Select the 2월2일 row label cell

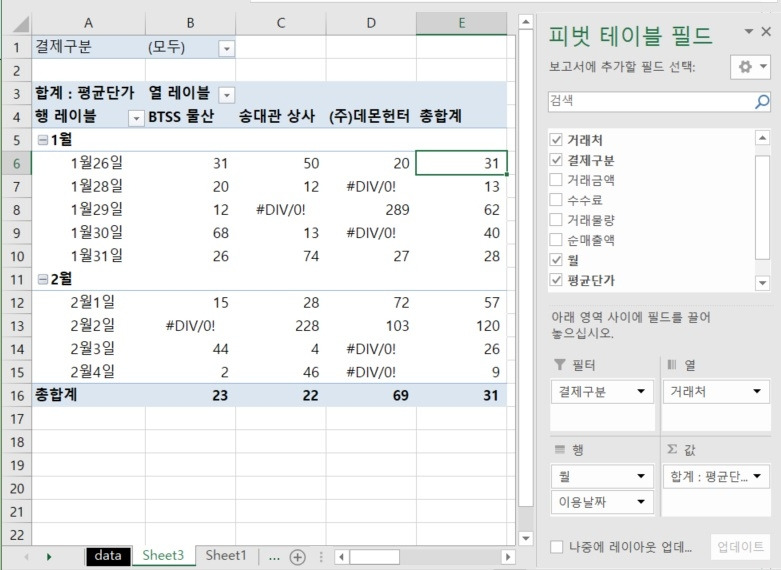(x=89, y=326)
